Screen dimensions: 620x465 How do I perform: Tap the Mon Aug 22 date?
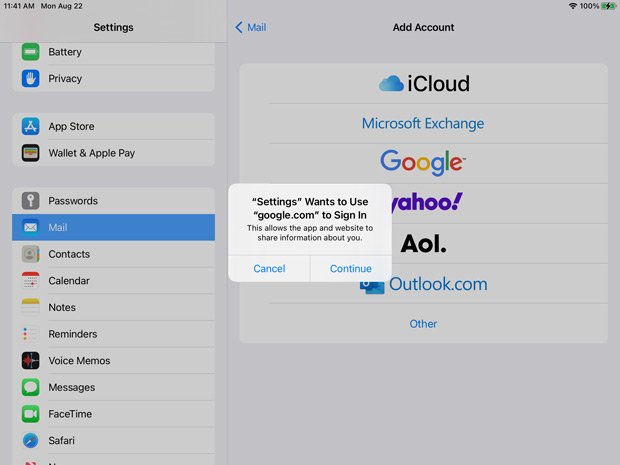62,6
